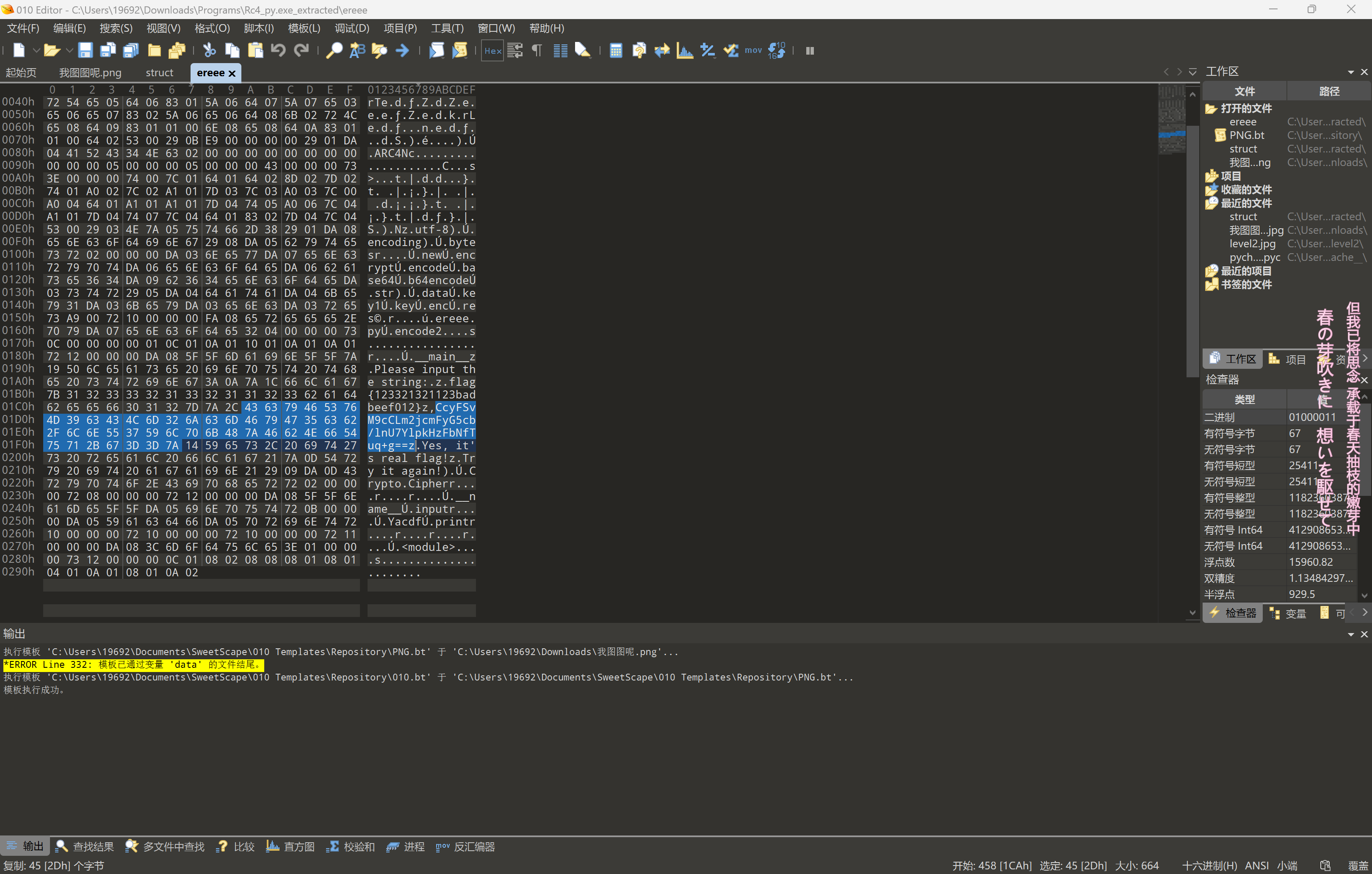Toggle ANSI character set in status bar
The width and height of the screenshot is (1372, 874).
pos(1256,866)
